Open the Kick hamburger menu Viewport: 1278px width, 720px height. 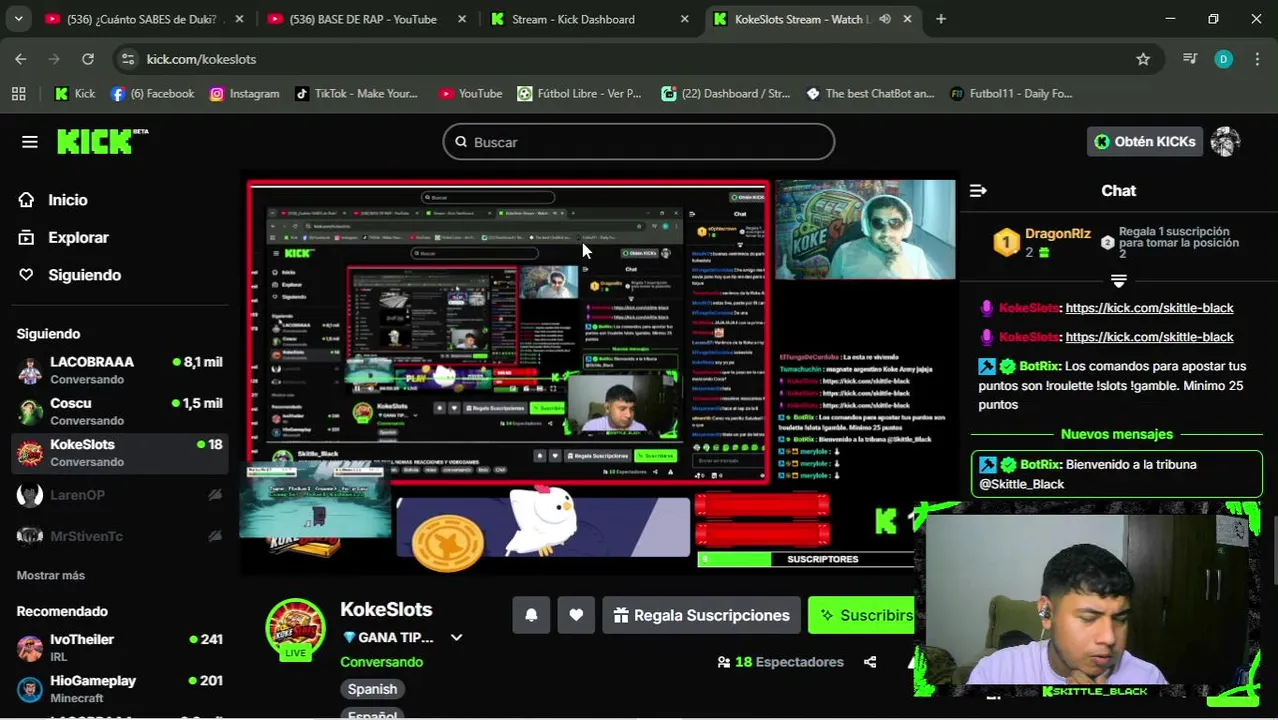(29, 142)
